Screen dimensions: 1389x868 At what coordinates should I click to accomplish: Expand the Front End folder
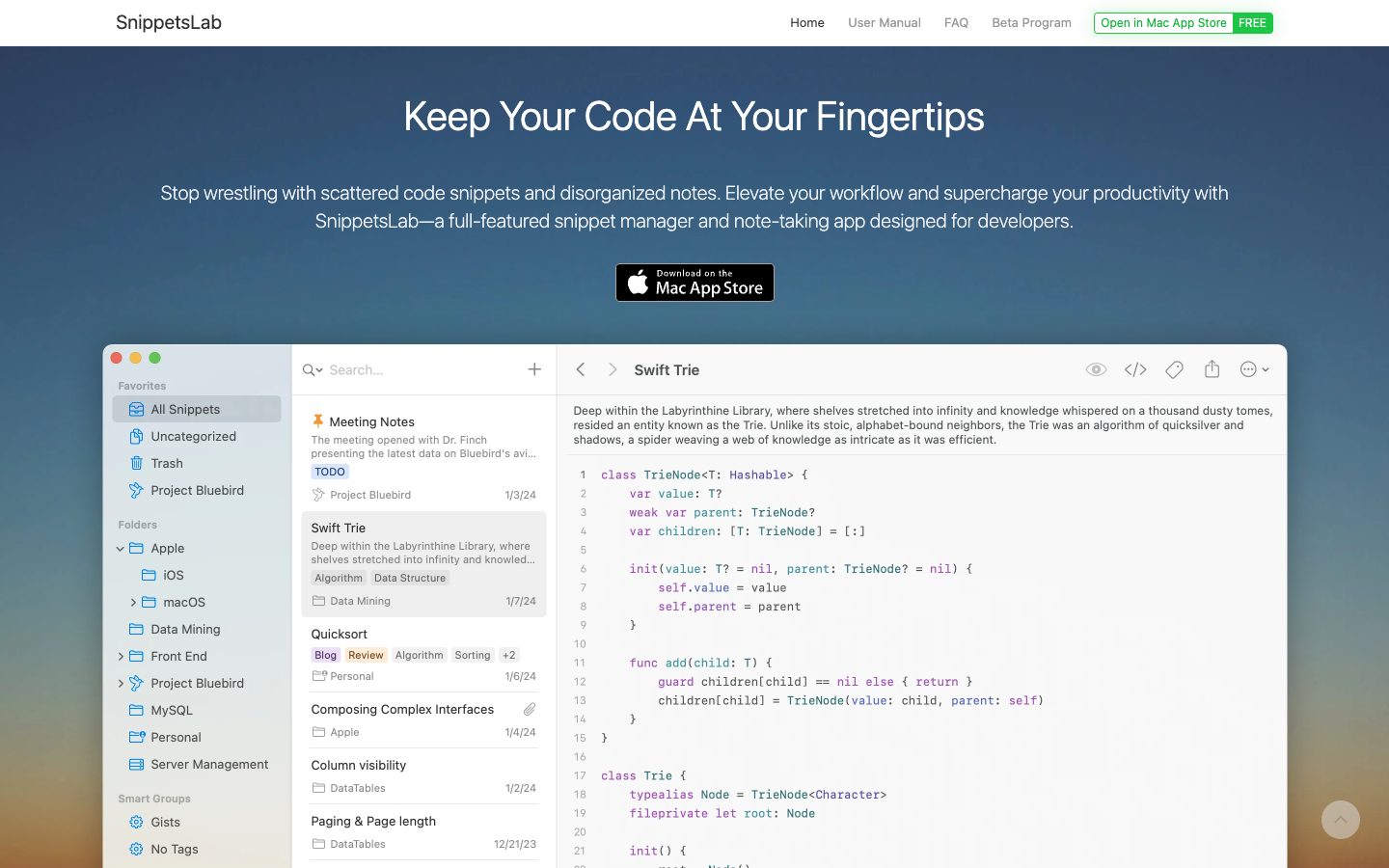tap(121, 656)
